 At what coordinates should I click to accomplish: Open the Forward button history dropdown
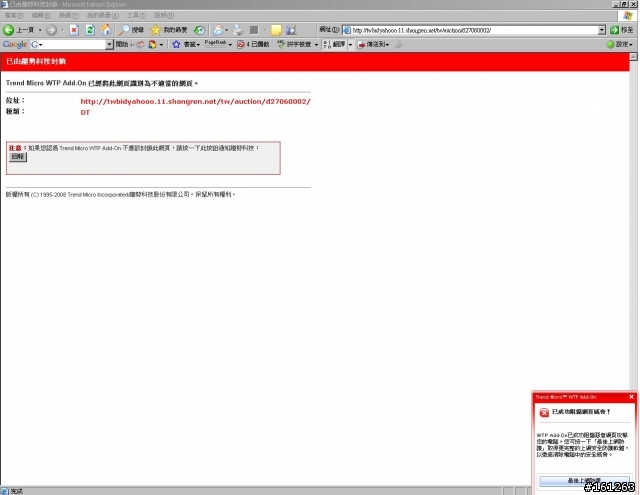62,30
